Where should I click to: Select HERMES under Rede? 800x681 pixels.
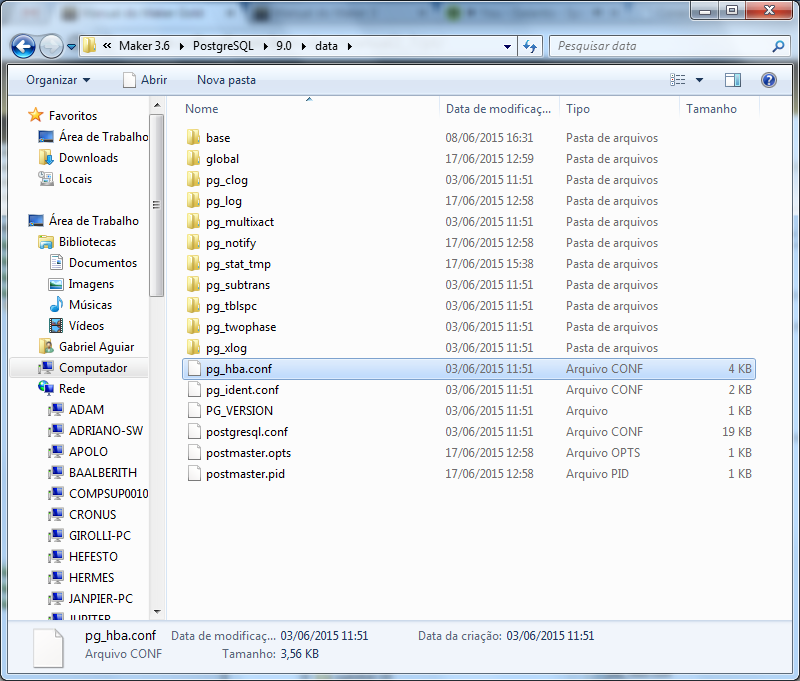91,578
